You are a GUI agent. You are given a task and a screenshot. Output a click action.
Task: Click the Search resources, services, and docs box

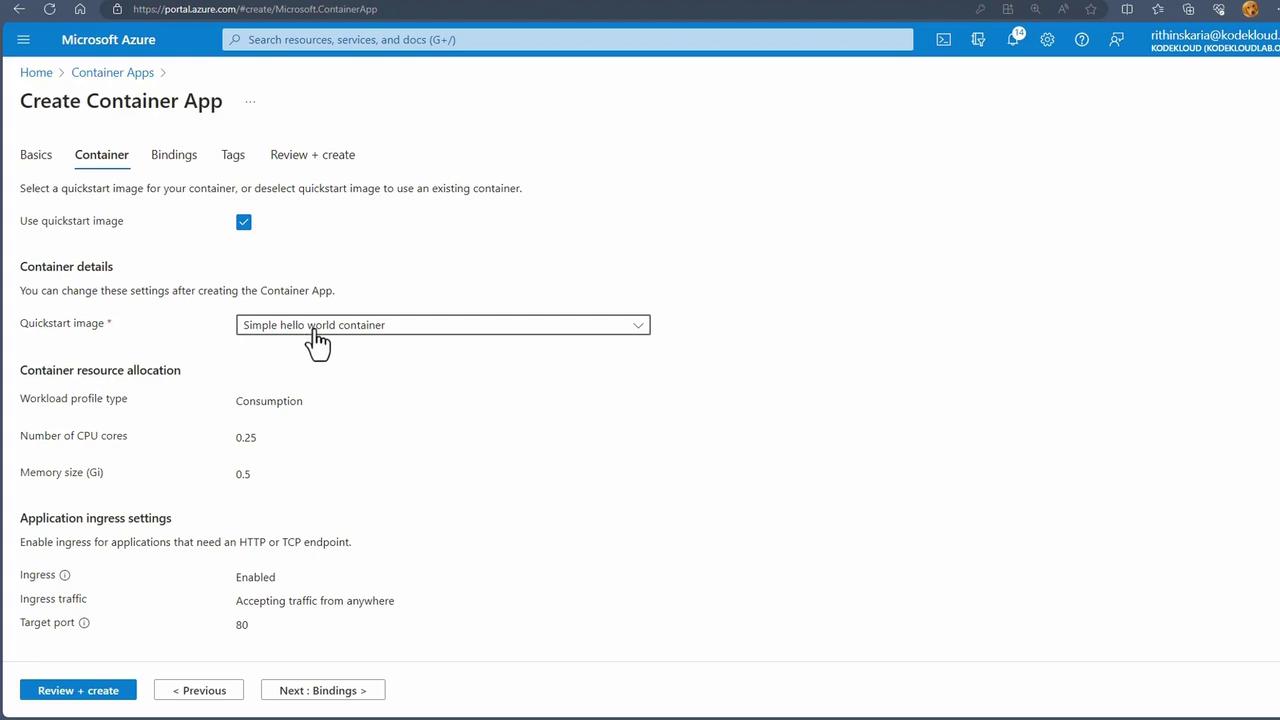tap(568, 40)
